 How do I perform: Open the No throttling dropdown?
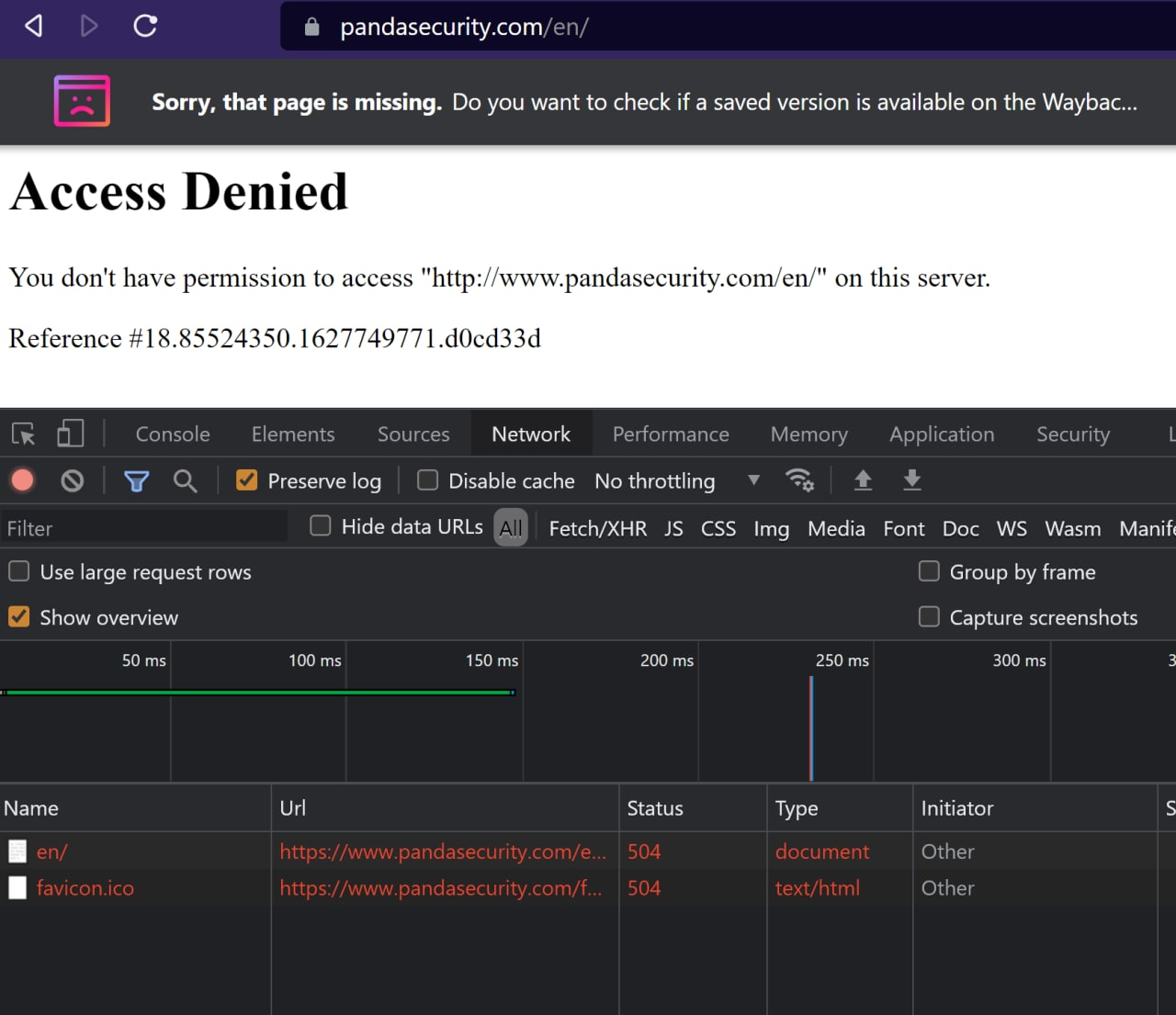[677, 480]
